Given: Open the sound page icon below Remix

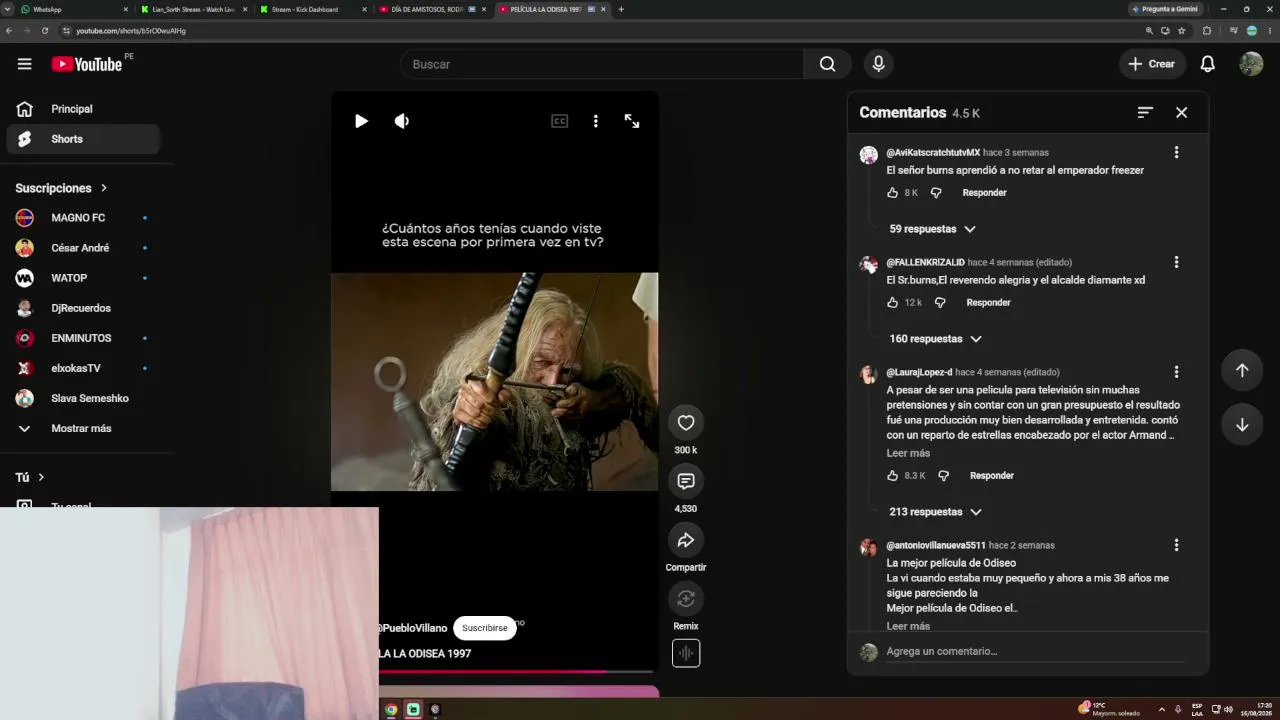Looking at the screenshot, I should pyautogui.click(x=686, y=653).
